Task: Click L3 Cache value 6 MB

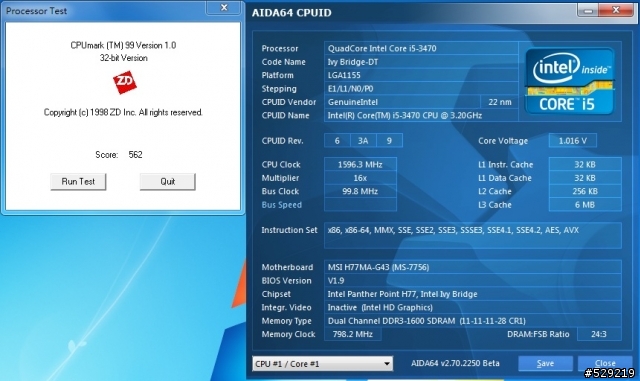Action: pos(585,205)
